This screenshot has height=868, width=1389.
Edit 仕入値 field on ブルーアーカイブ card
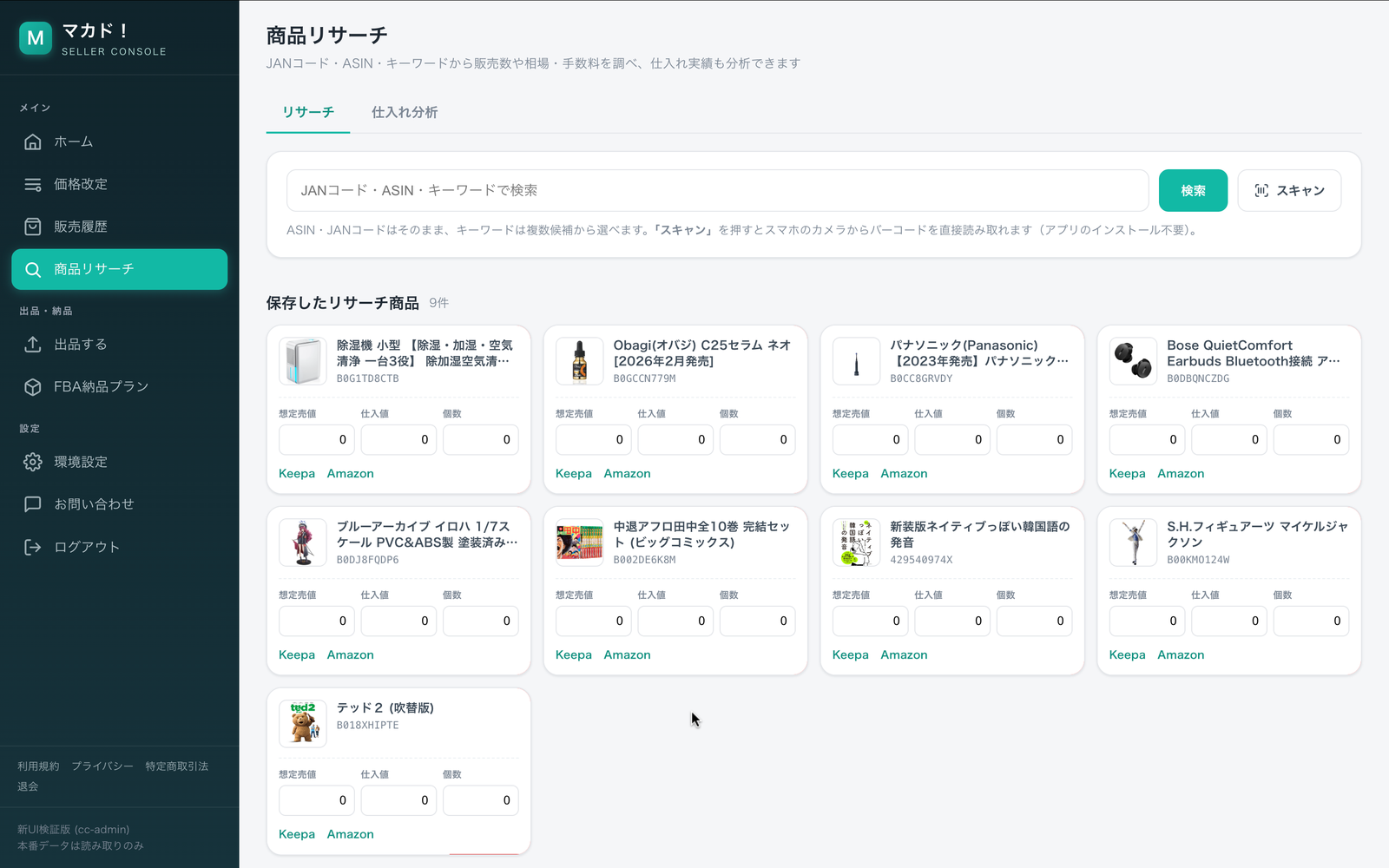[398, 621]
